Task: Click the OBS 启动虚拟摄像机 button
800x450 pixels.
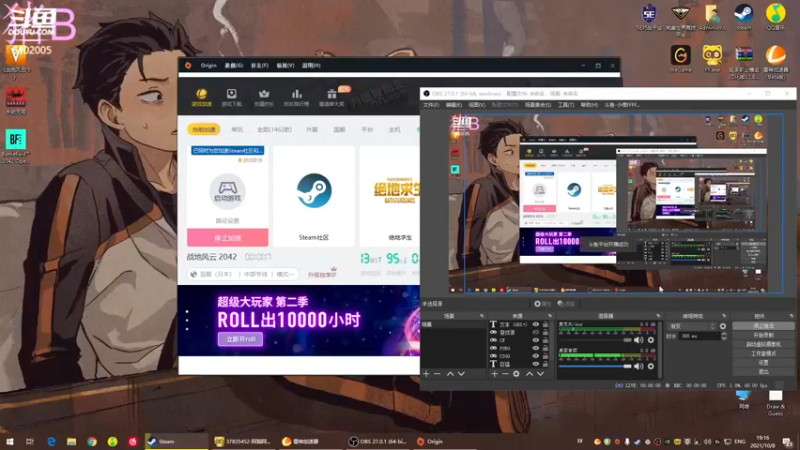Action: (763, 344)
